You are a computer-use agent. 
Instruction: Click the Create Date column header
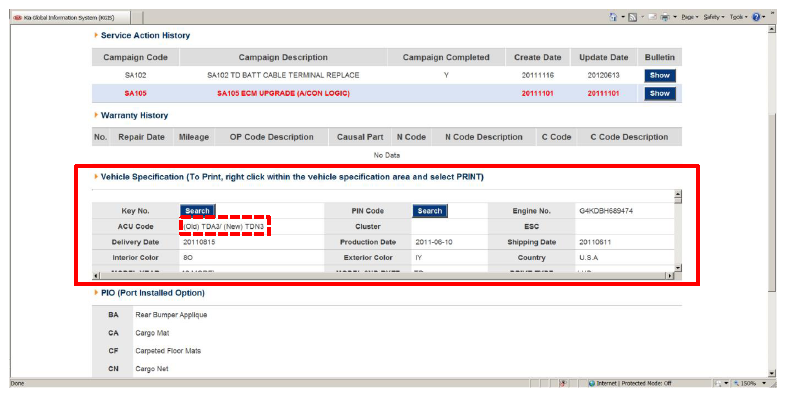537,57
